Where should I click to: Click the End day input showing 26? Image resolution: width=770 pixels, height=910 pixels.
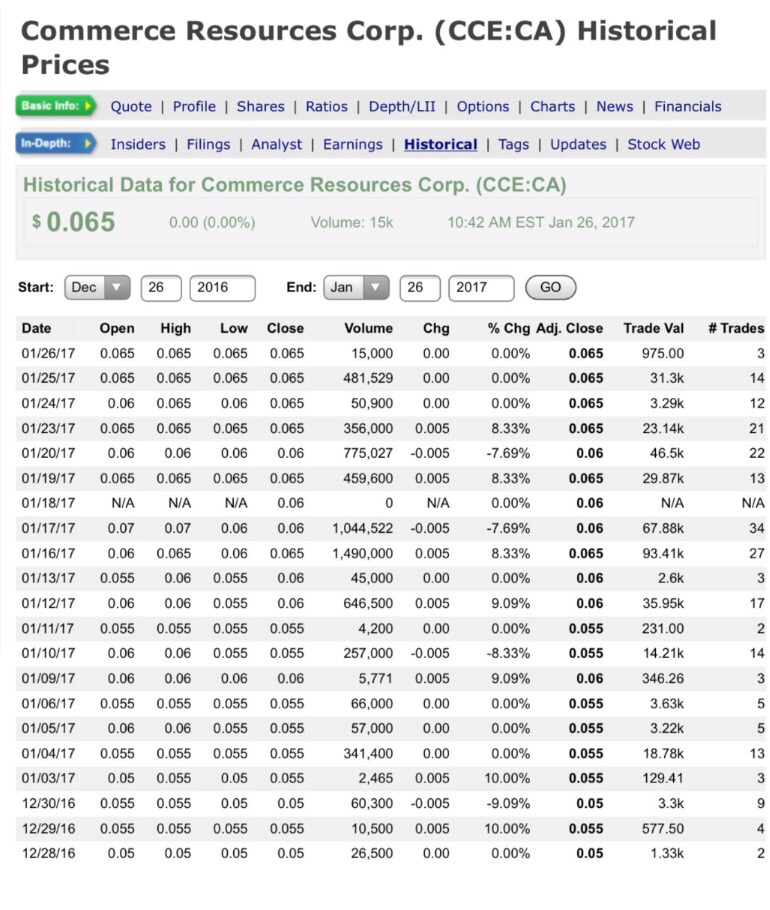[x=419, y=287]
